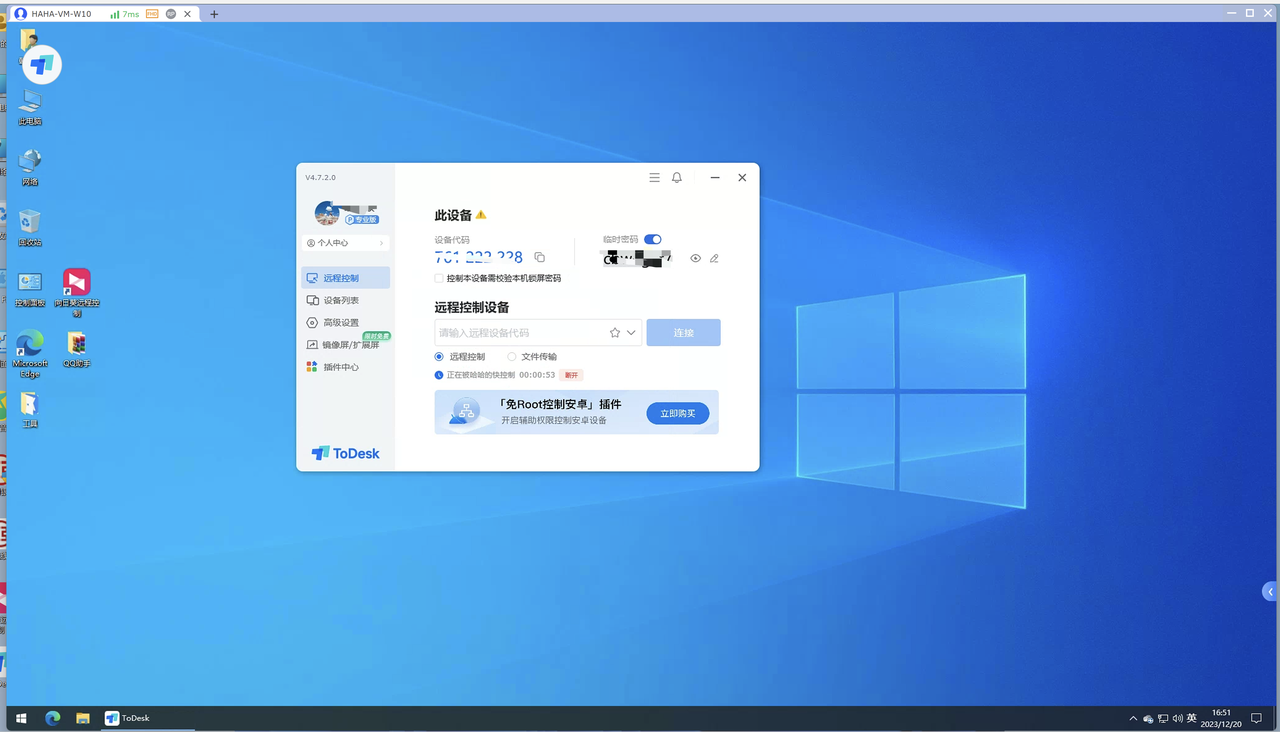Select 工具 folder desktop icon

tap(30, 409)
